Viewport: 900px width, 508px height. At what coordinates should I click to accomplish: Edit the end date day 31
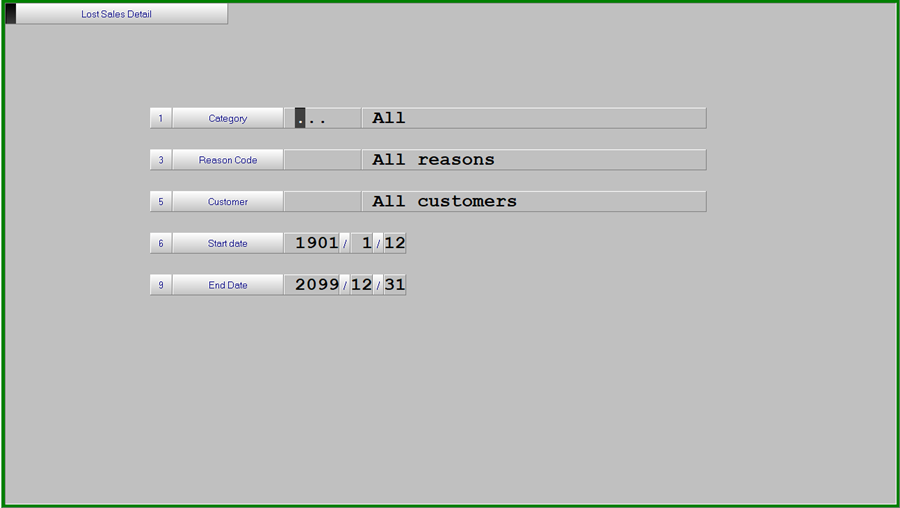click(395, 285)
